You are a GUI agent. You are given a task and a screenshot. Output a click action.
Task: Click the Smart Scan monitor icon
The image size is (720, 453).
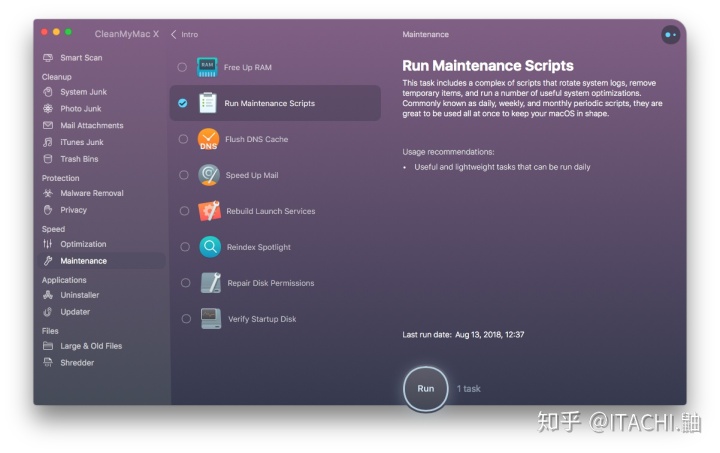click(48, 58)
